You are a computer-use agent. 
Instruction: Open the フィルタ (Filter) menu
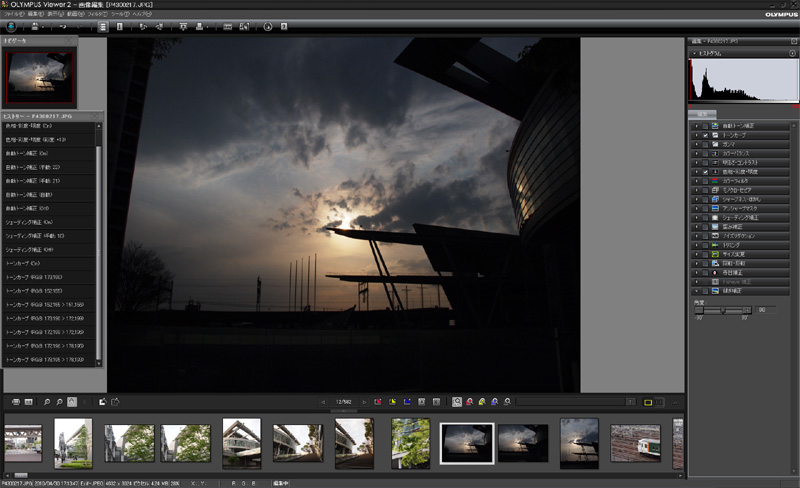95,14
